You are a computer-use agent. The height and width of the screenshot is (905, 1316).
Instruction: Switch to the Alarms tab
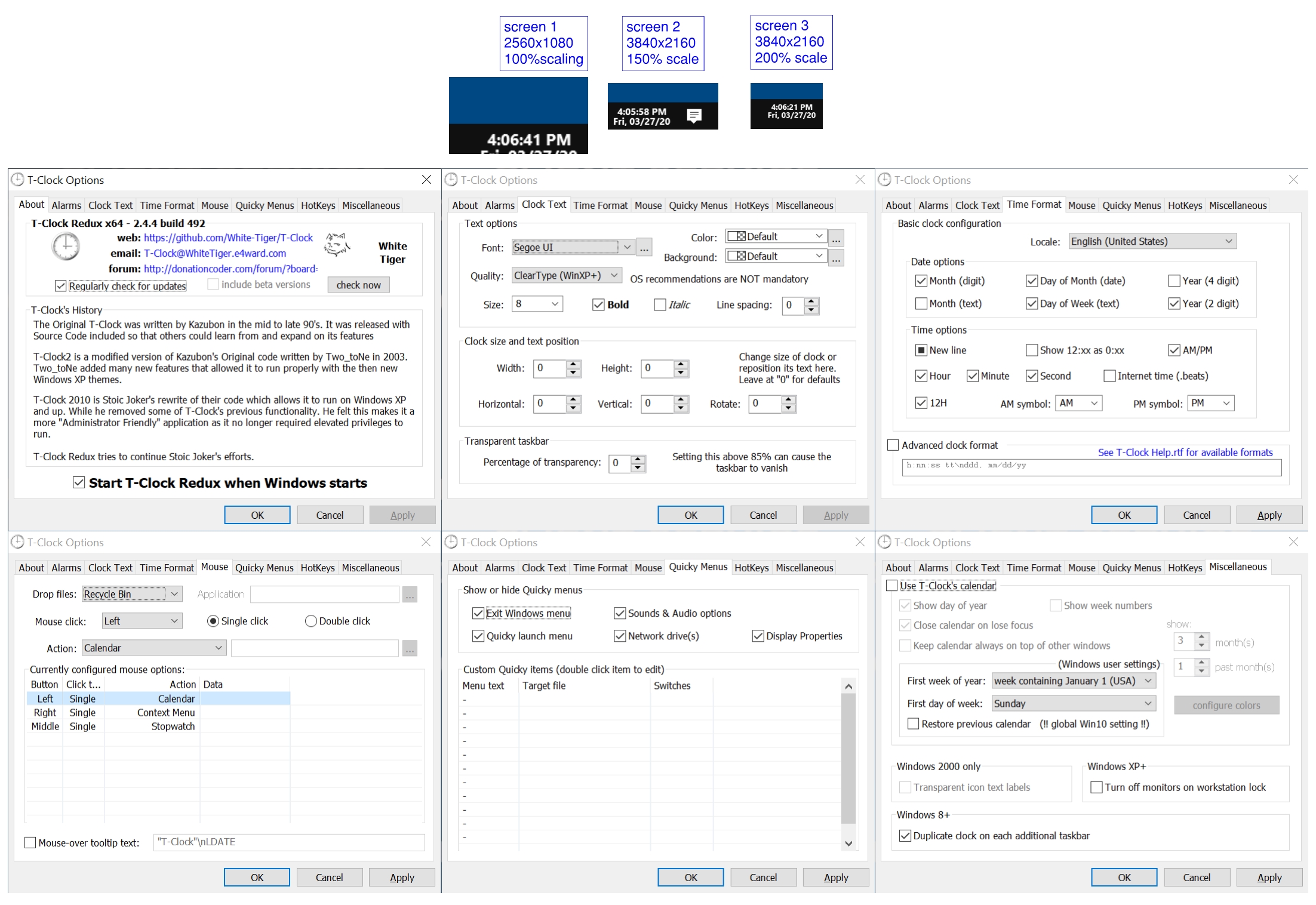66,205
